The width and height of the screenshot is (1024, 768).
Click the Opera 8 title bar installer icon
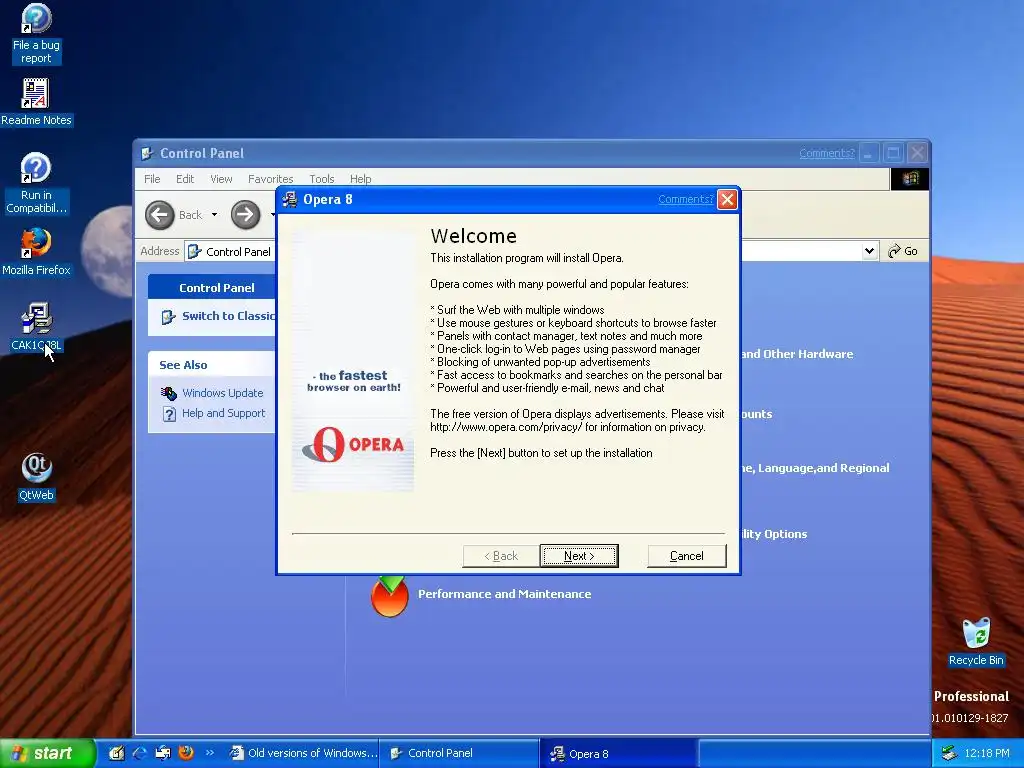[x=290, y=199]
